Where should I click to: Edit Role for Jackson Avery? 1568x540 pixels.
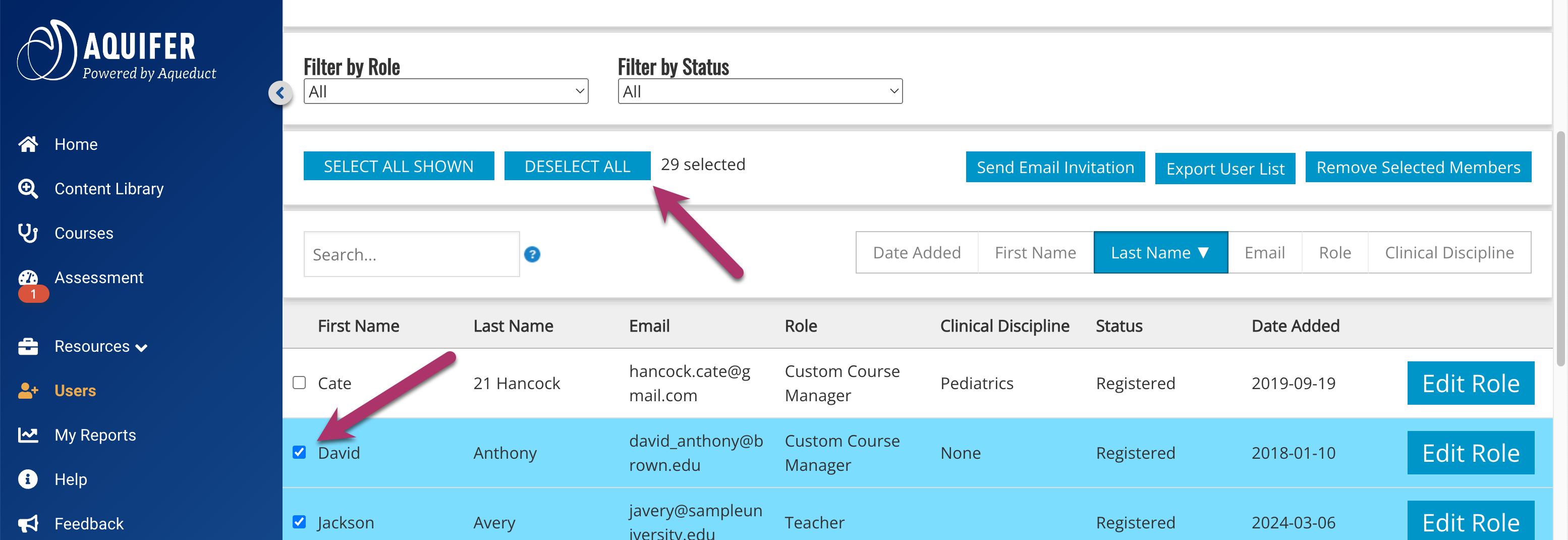pos(1471,521)
